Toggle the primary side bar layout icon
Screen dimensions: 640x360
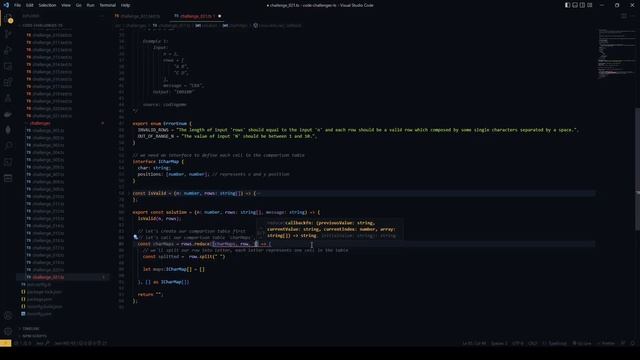pos(567,5)
